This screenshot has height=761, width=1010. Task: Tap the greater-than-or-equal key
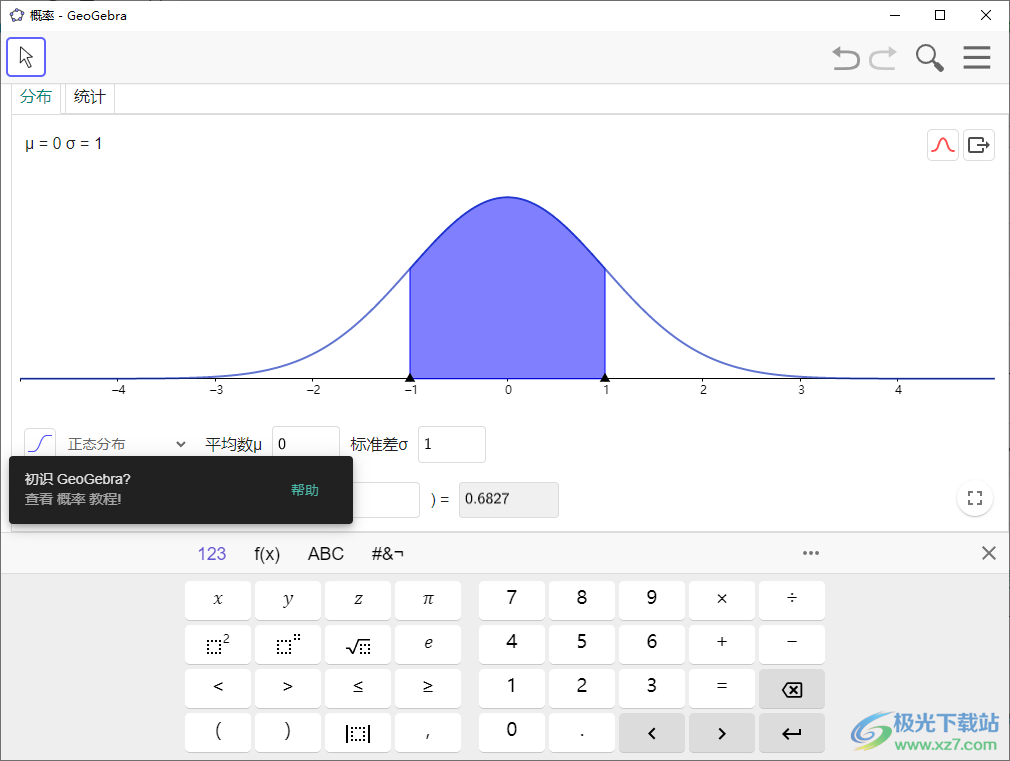click(x=428, y=689)
